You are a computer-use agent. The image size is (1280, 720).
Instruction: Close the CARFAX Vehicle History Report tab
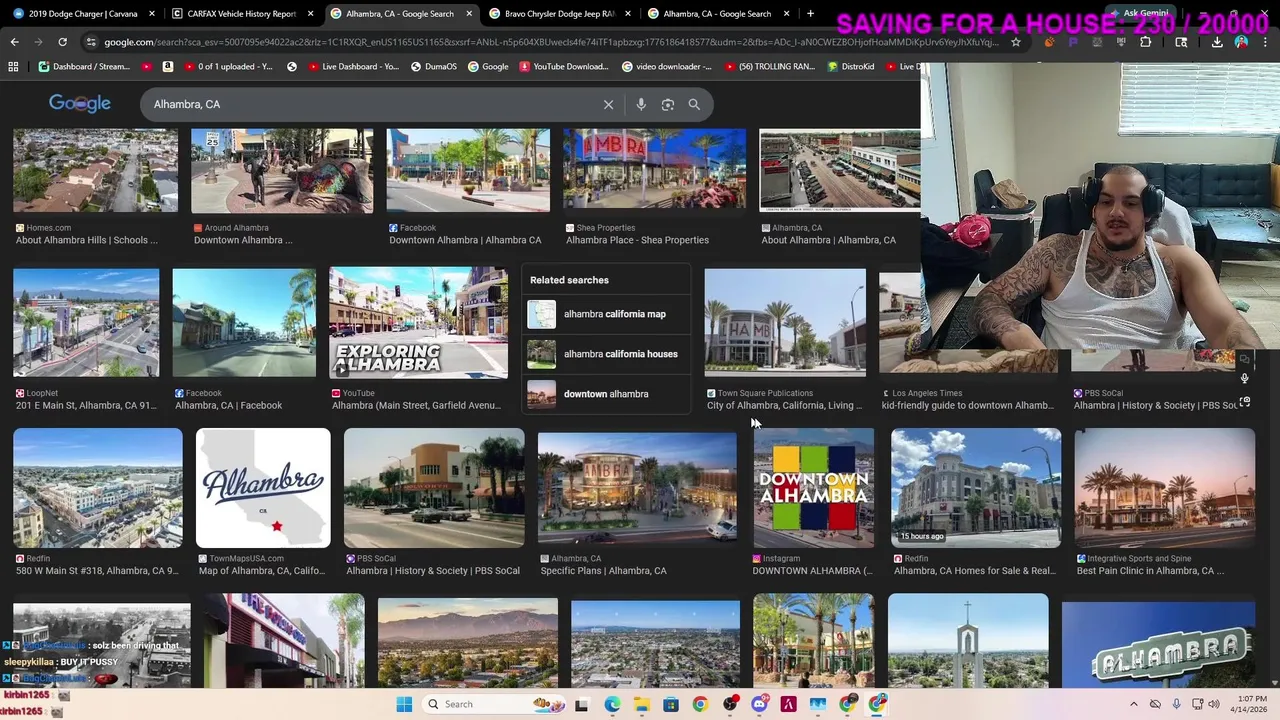(x=310, y=14)
